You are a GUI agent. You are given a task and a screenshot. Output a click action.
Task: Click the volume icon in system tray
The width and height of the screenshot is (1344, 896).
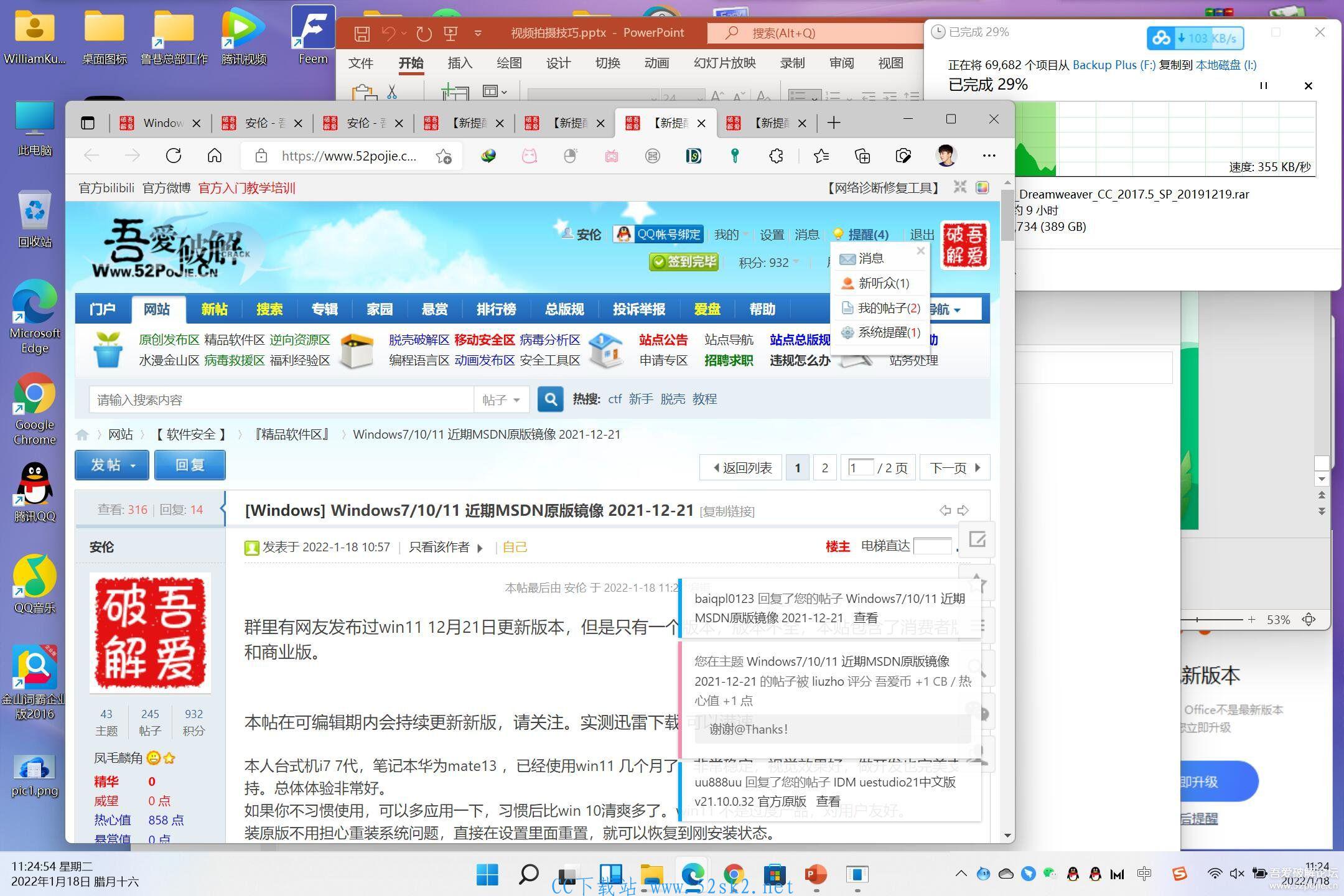click(1237, 874)
